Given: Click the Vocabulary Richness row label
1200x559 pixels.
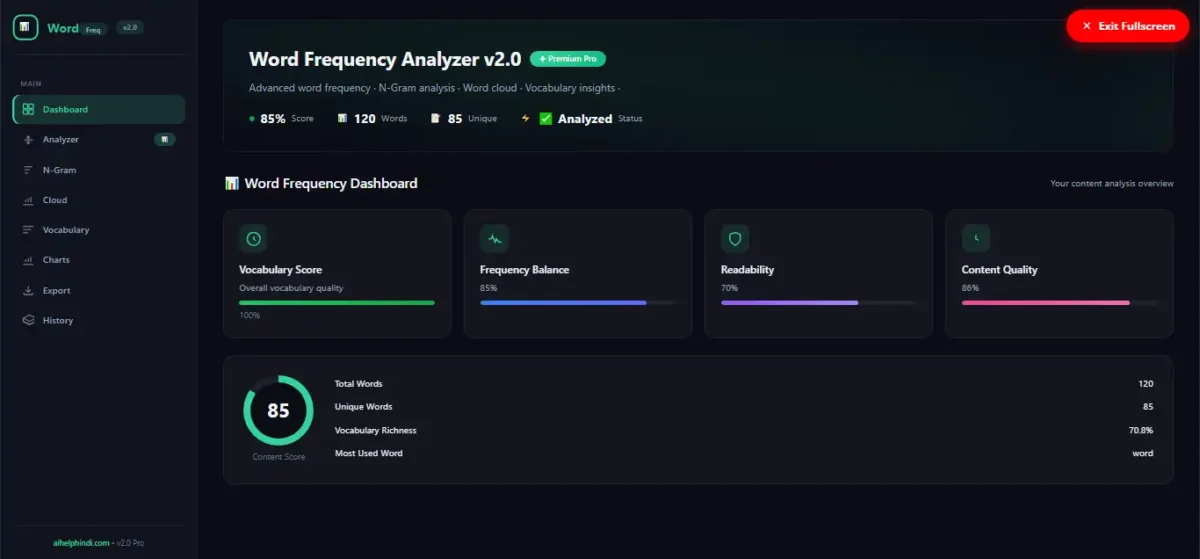Looking at the screenshot, I should click(x=375, y=430).
